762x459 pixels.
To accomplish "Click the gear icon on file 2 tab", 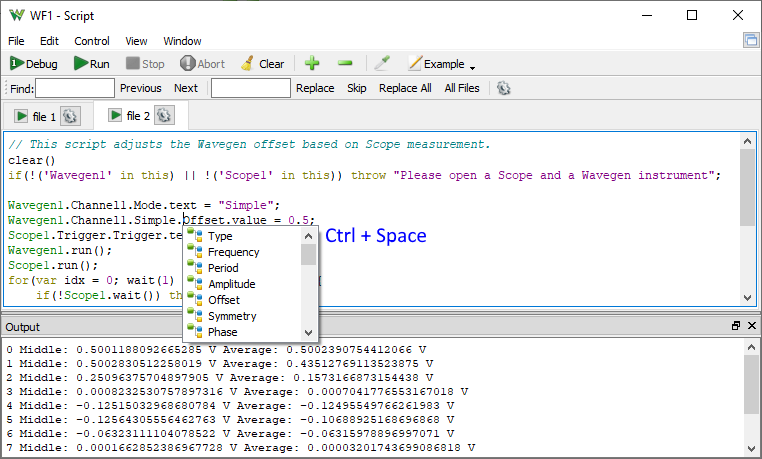I will point(164,116).
